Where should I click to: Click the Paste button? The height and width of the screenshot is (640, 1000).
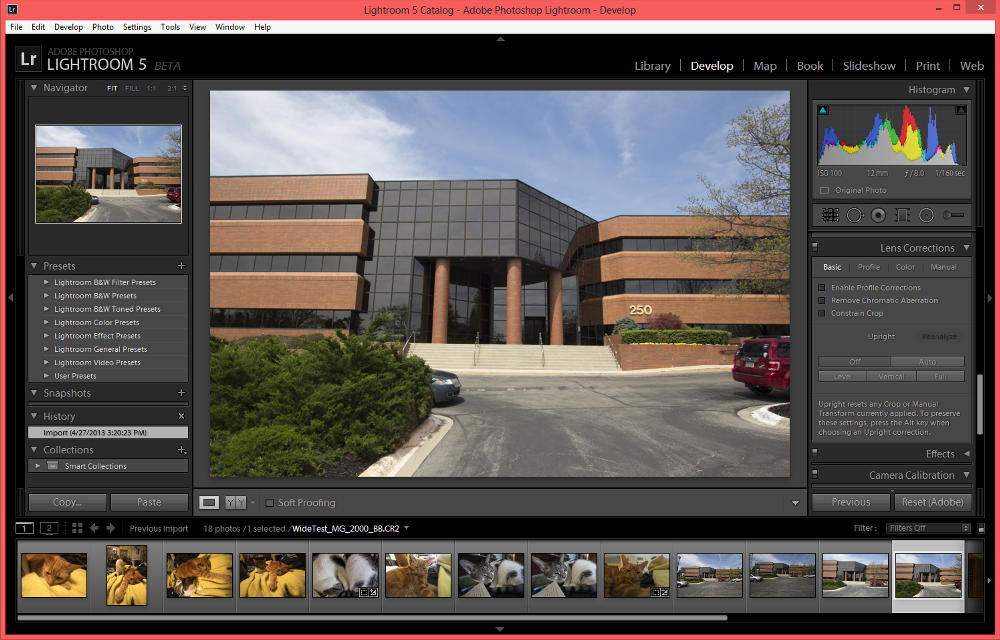[149, 502]
